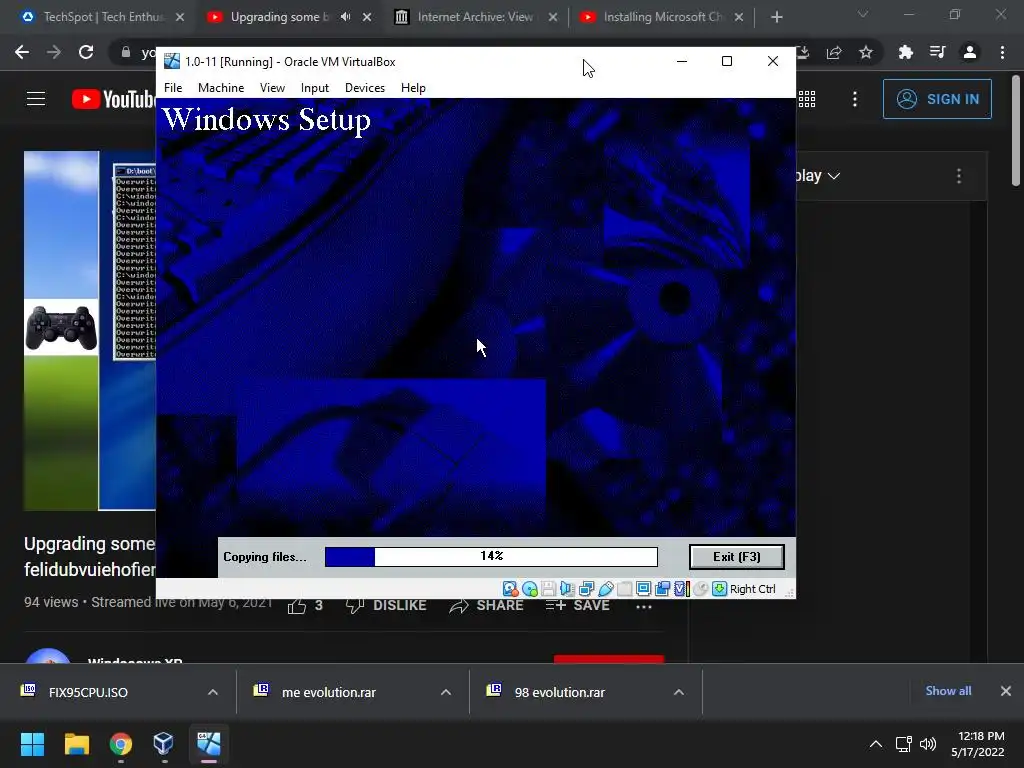1024x768 pixels.
Task: Click SHARE under the YouTube video
Action: [486, 605]
